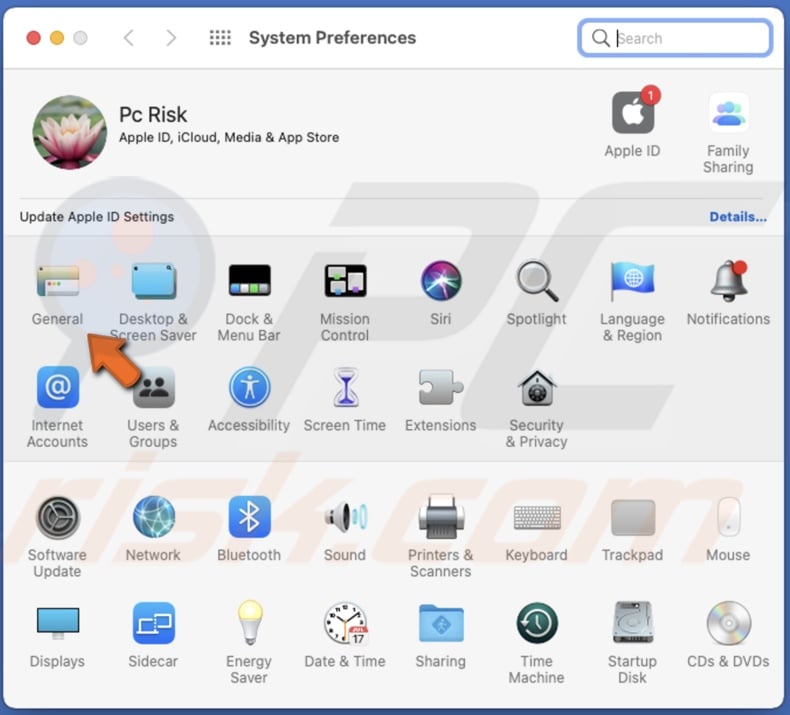The image size is (790, 715).
Task: Click the Search field
Action: (x=675, y=38)
